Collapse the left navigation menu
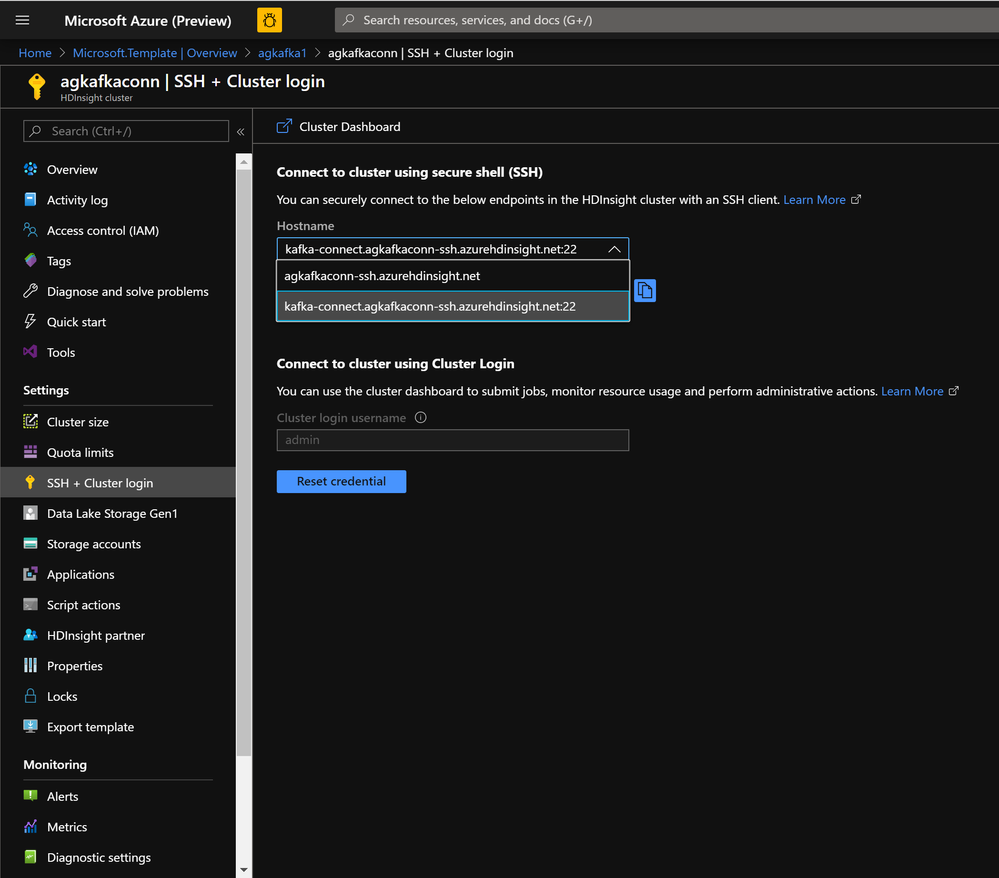Viewport: 999px width, 878px height. 241,131
